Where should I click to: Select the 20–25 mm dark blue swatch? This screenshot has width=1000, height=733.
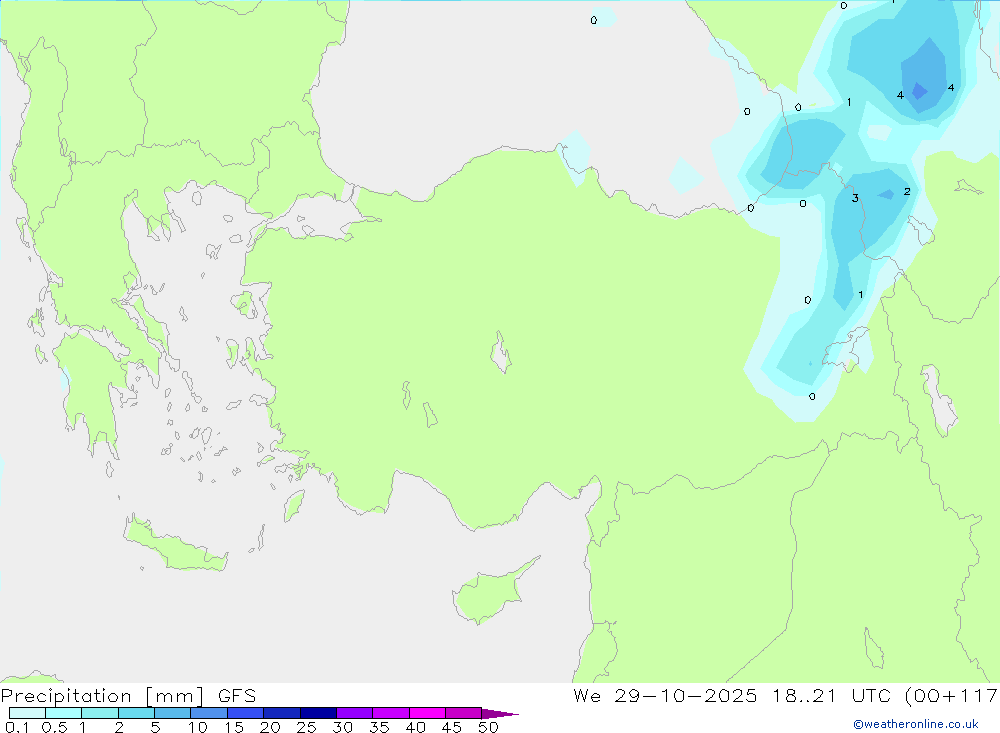[282, 713]
